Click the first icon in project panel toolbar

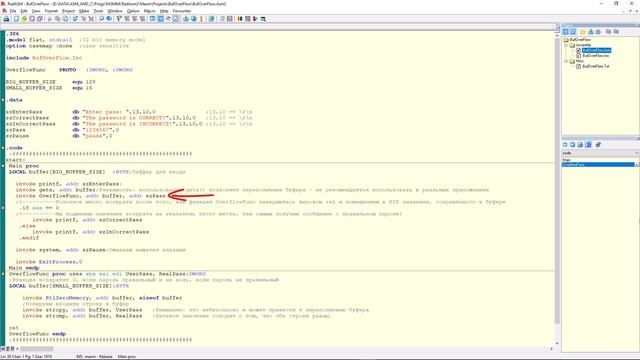pos(565,31)
